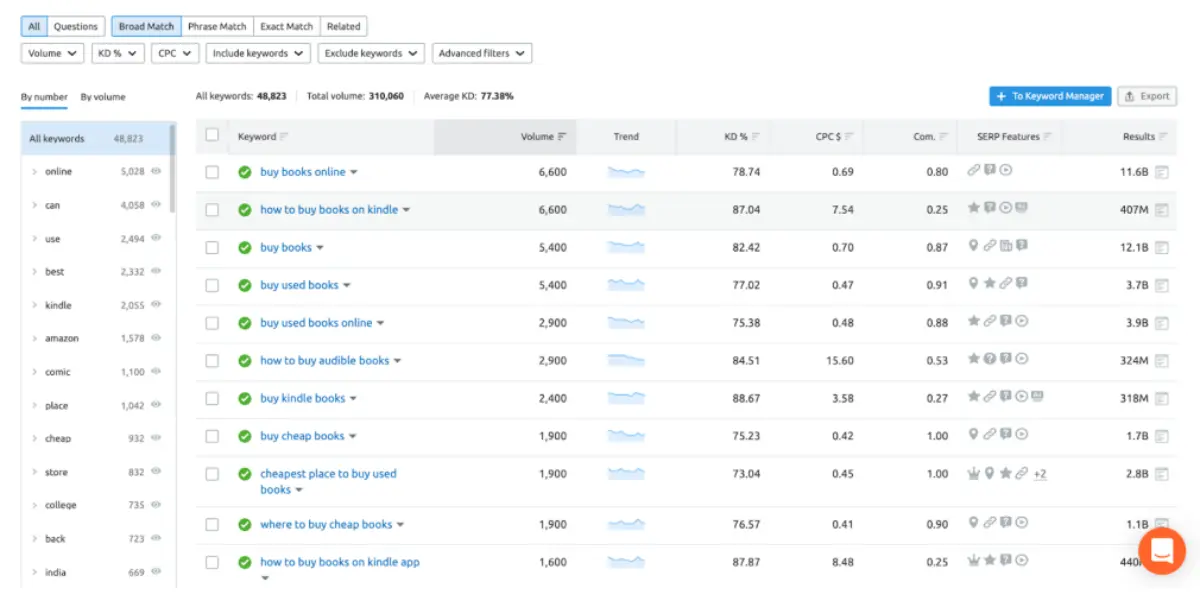Open the Include keywords dropdown
Screen dimensions: 1200x600
pyautogui.click(x=259, y=53)
